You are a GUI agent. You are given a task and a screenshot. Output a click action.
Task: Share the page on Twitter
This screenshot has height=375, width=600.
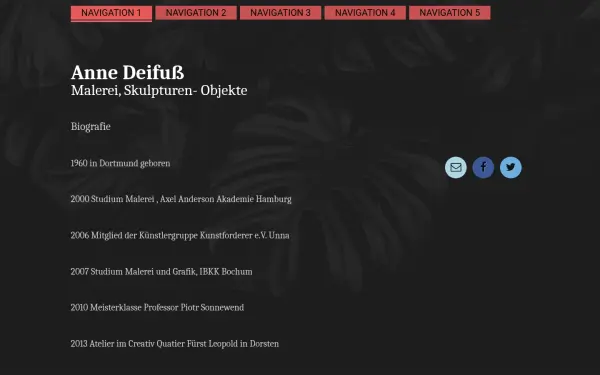point(510,168)
